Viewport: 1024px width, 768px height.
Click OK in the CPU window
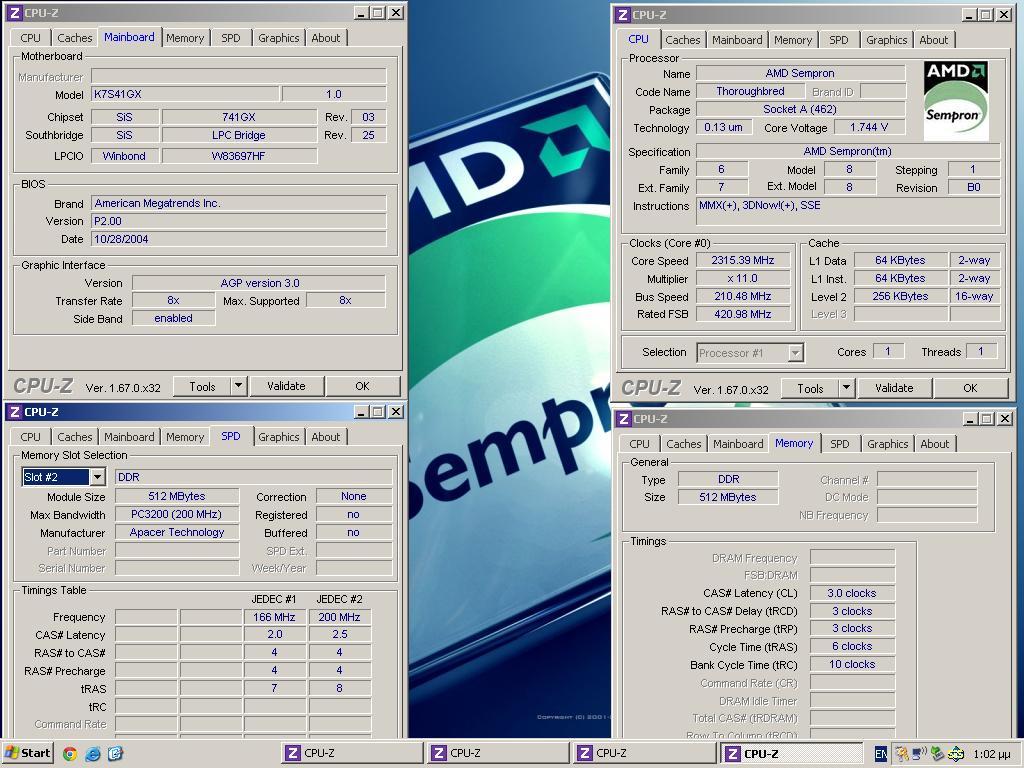pos(970,388)
